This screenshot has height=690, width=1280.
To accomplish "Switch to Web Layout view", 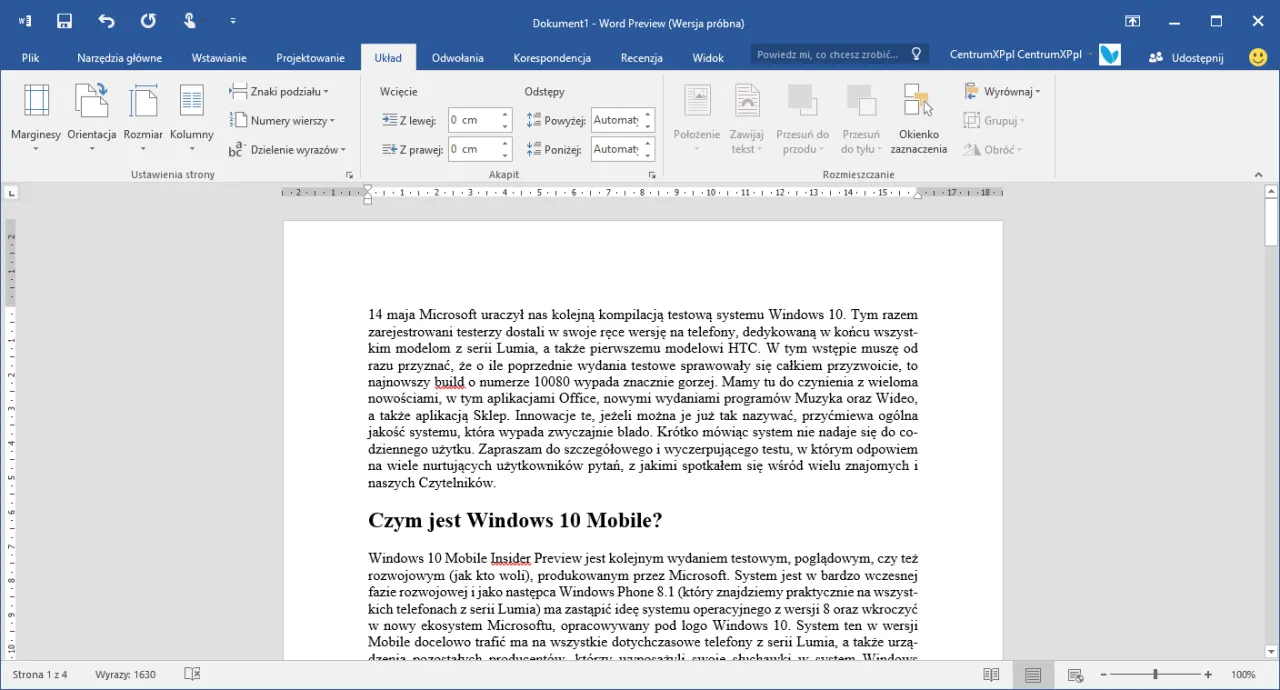I will click(1075, 675).
